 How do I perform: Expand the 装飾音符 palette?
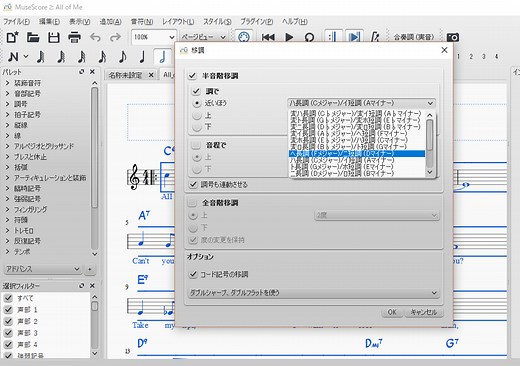7,83
